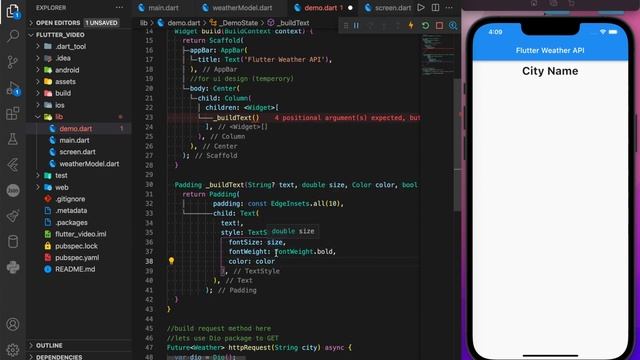The width and height of the screenshot is (640, 360).
Task: Open Accounts menu in activity bar
Action: [x=13, y=324]
